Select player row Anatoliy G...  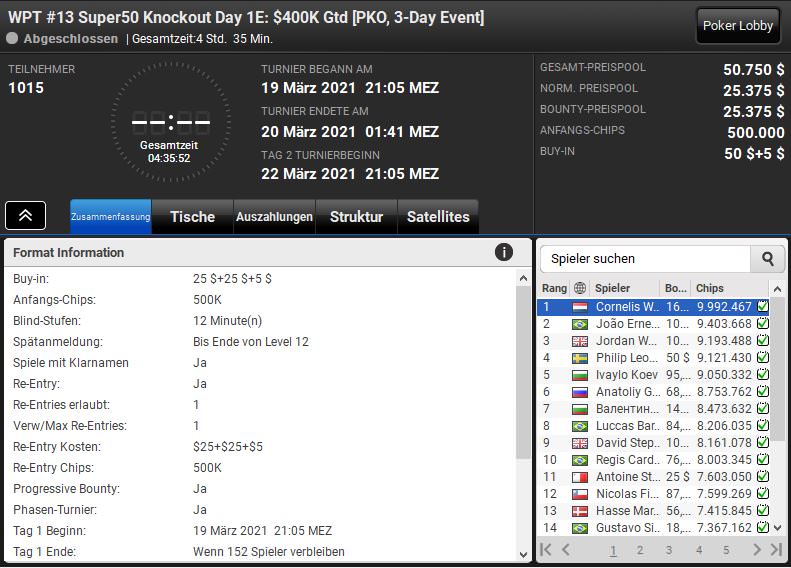(x=653, y=392)
